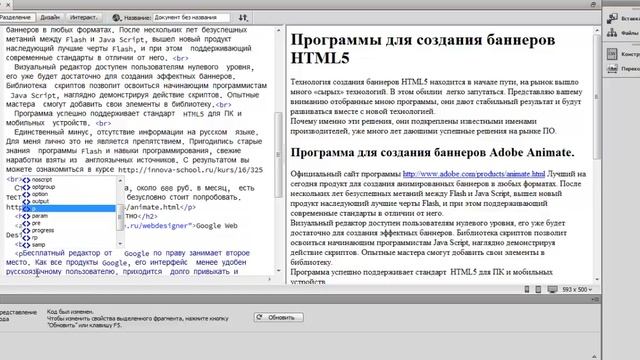Collapse the bottom panel with corner arrow
Screen dimensions: 640x360
[594, 356]
